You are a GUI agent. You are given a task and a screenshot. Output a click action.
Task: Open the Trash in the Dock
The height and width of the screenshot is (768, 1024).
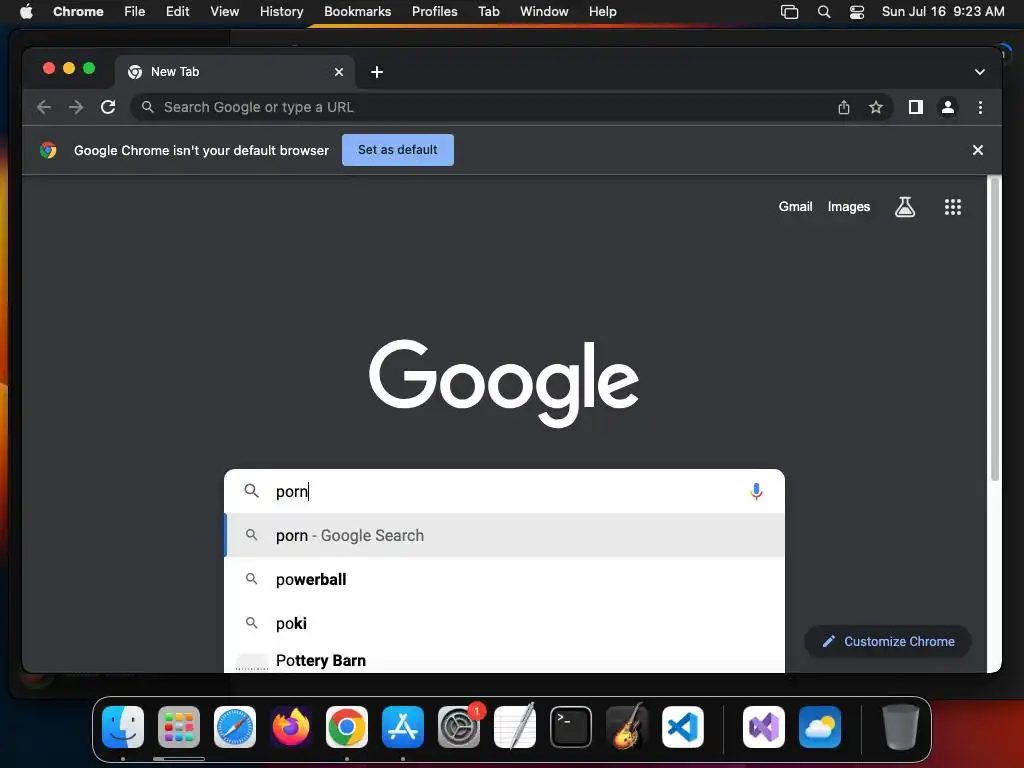coord(901,727)
